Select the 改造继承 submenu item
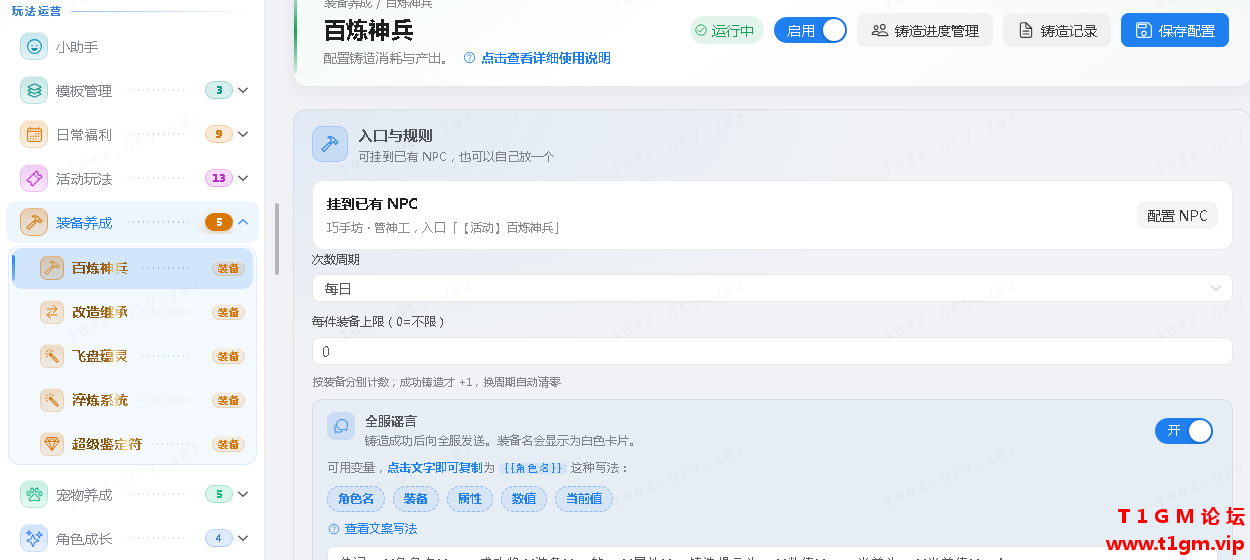Image resolution: width=1250 pixels, height=560 pixels. point(132,312)
